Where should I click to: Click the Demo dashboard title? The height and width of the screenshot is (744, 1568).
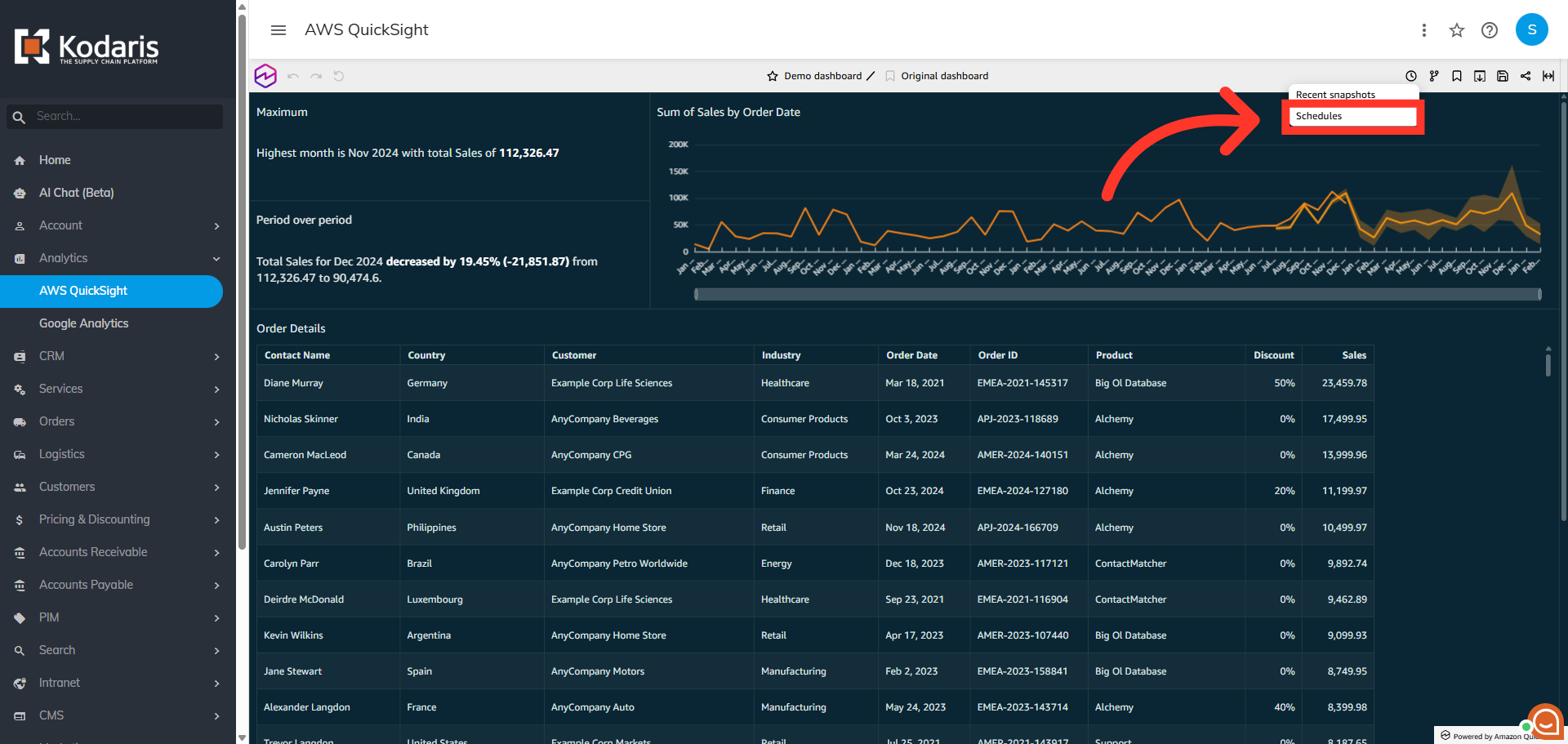[x=822, y=76]
